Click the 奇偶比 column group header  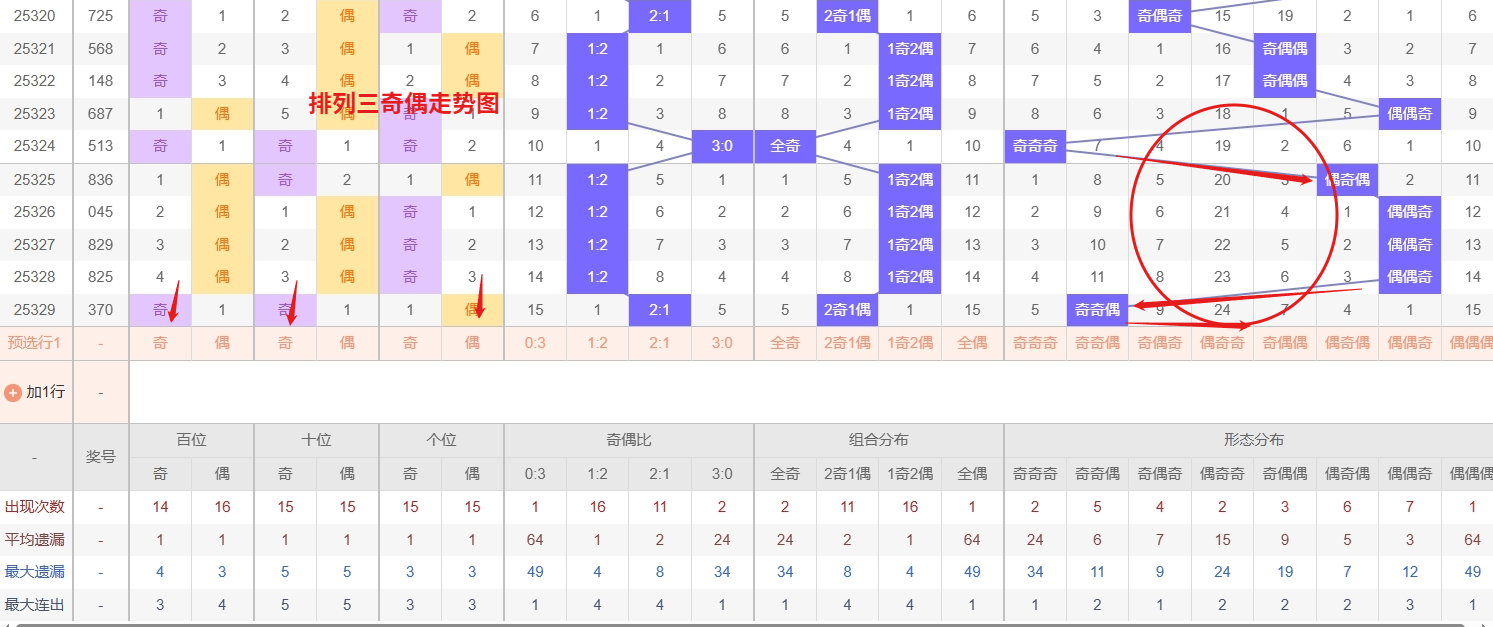click(628, 440)
